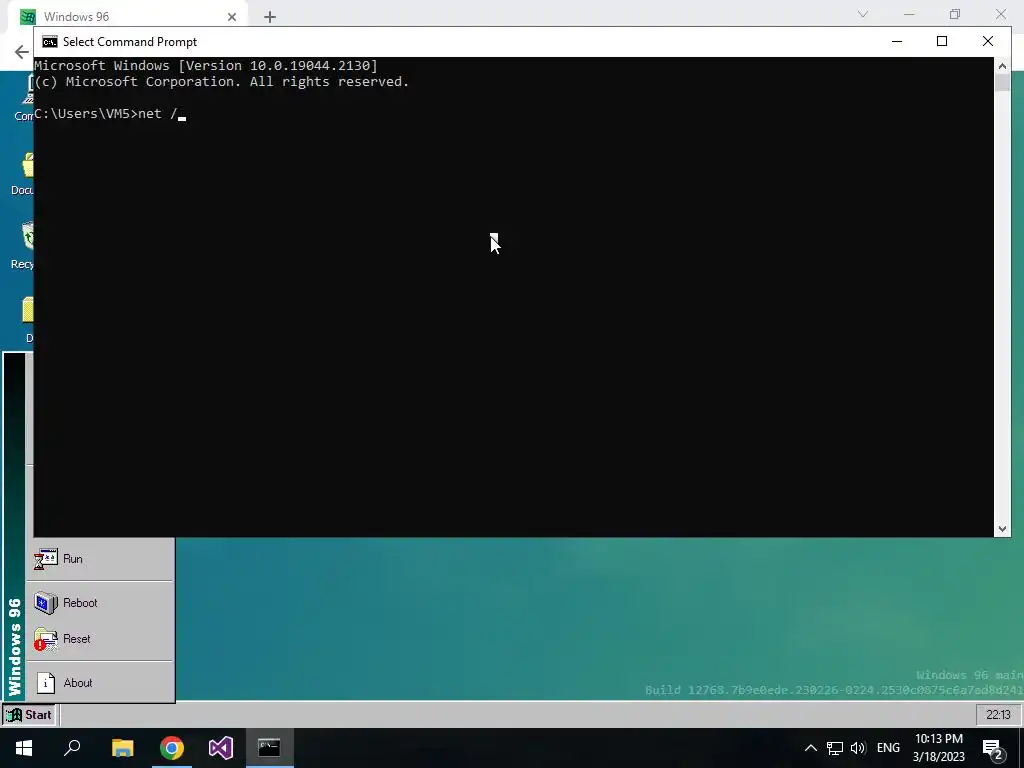Viewport: 1024px width, 768px height.
Task: Open the volume speaker tray icon
Action: click(858, 748)
